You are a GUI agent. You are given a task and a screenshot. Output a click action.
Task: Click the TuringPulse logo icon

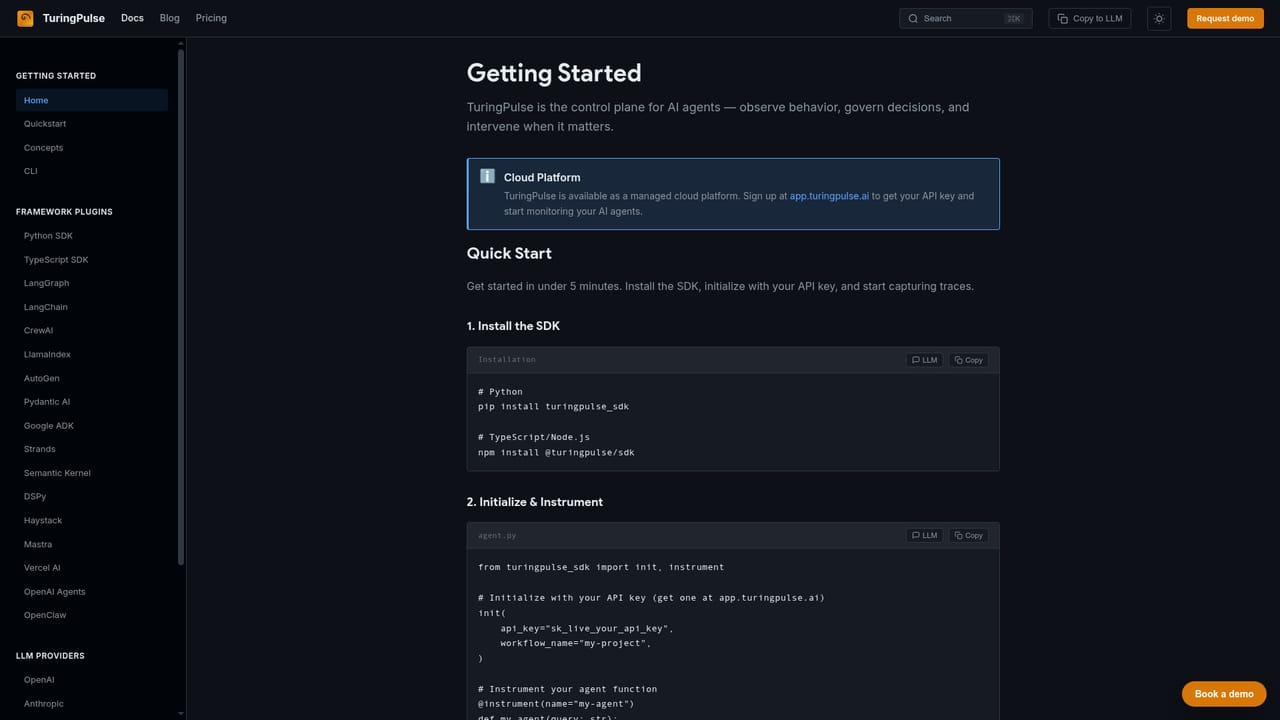[x=25, y=18]
